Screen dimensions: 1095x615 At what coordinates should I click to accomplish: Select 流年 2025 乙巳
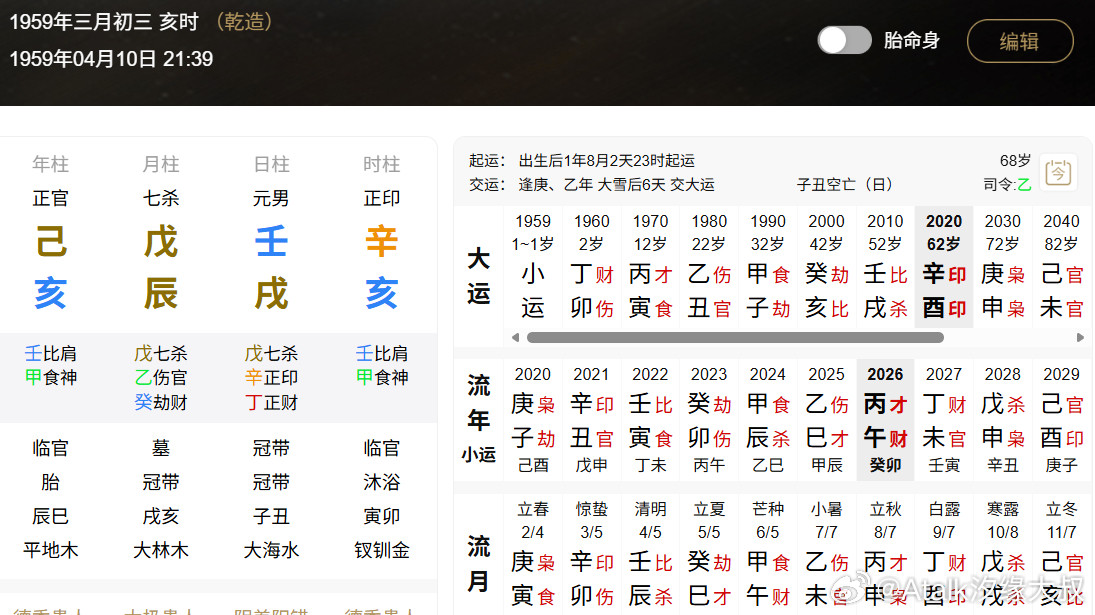(826, 420)
